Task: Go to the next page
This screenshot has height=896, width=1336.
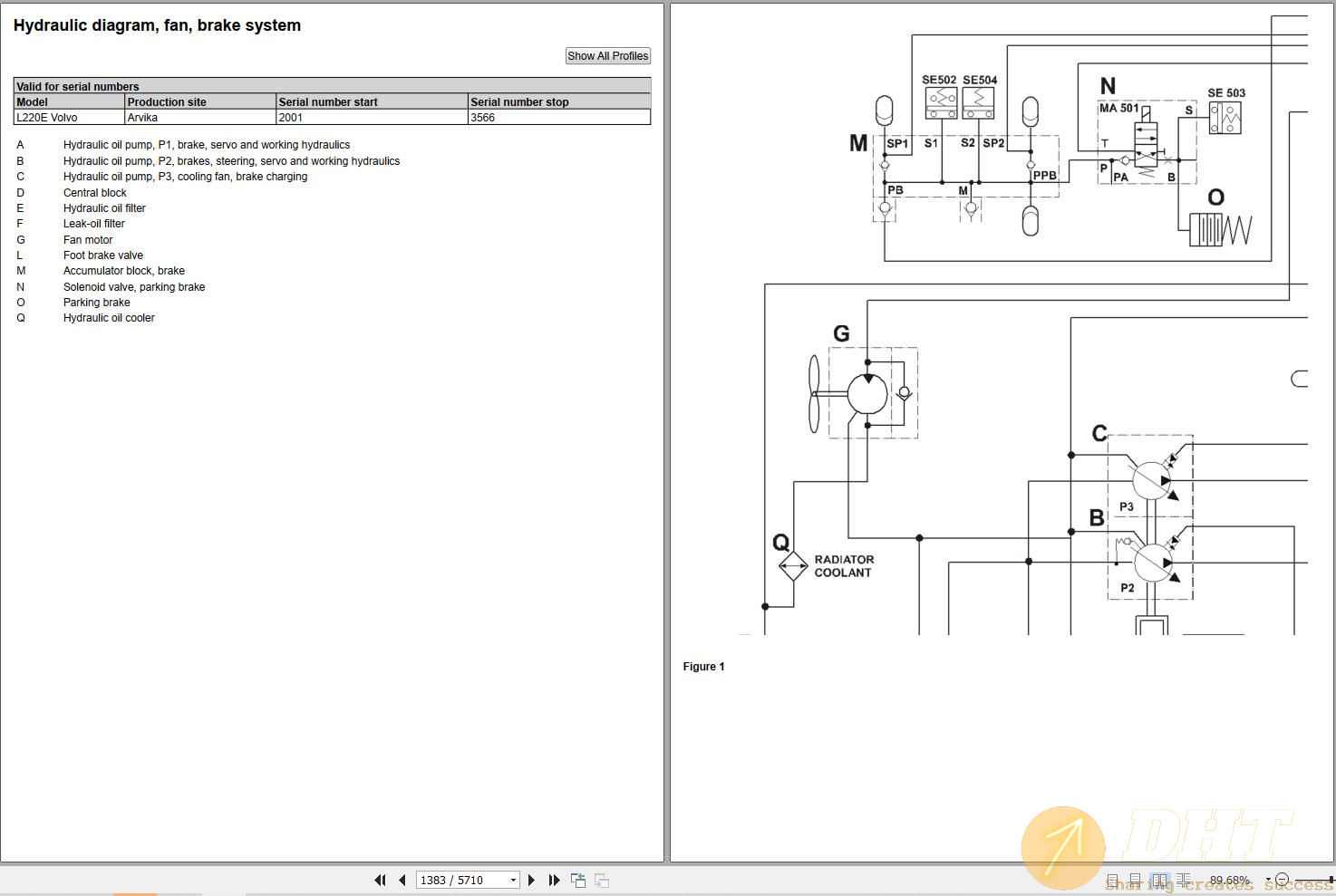Action: (x=532, y=880)
